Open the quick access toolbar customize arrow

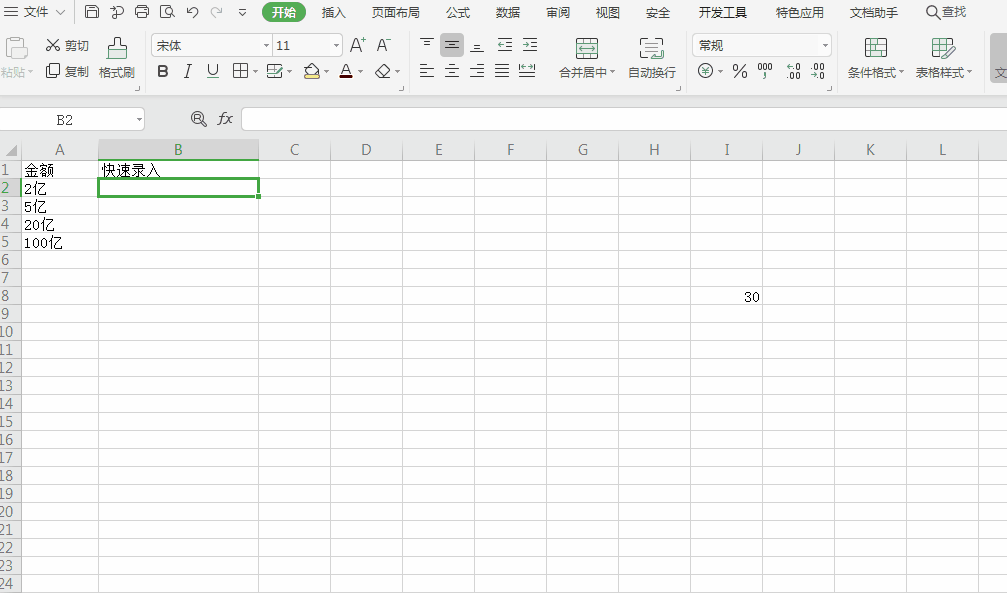pos(242,12)
